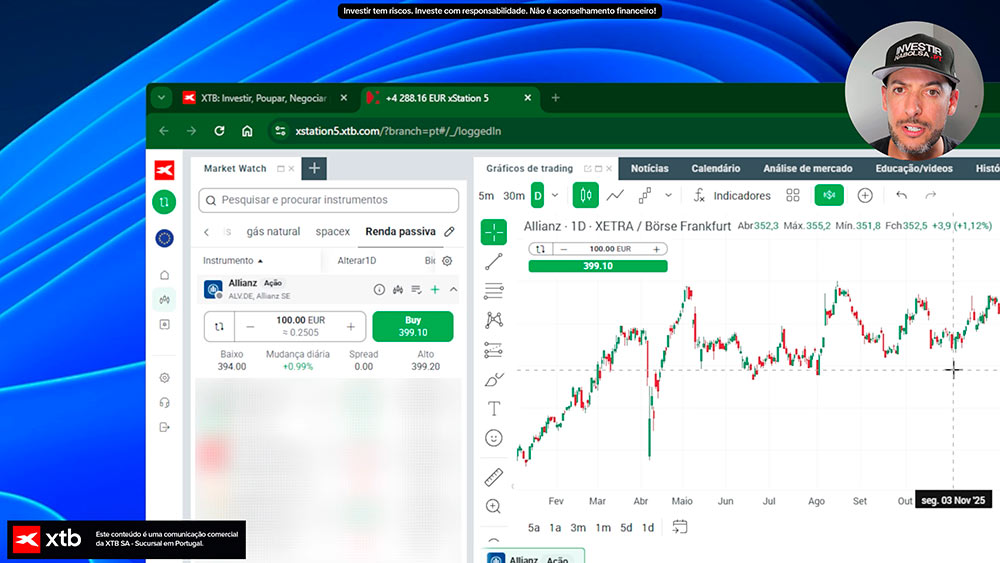Collapse the drawing toolbar chevron
The height and width of the screenshot is (563, 1000).
click(x=494, y=541)
